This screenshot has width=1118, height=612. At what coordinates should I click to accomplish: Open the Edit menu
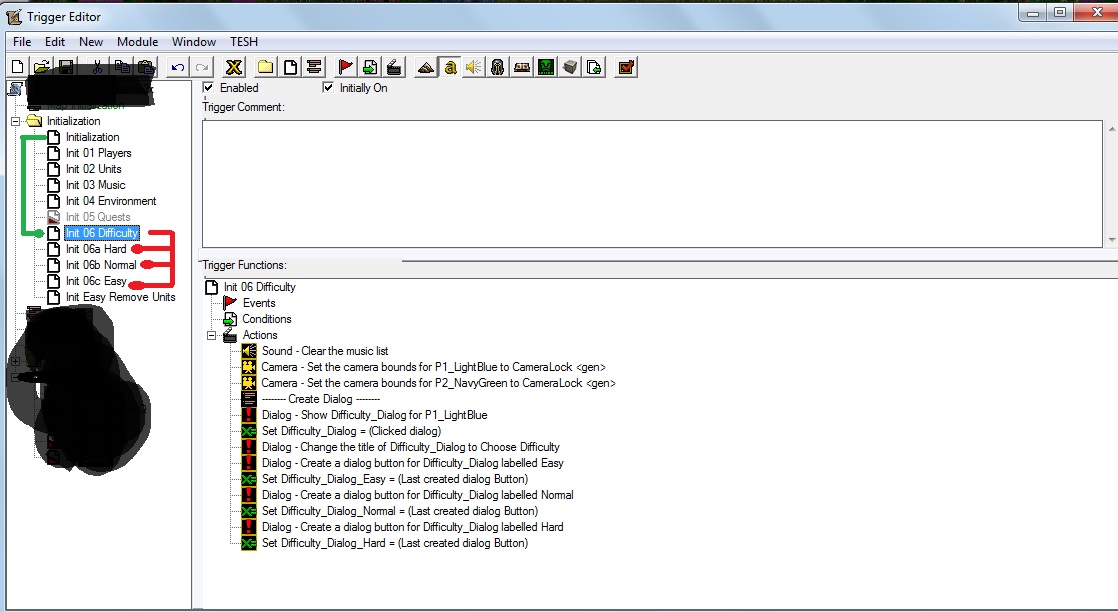tap(55, 42)
